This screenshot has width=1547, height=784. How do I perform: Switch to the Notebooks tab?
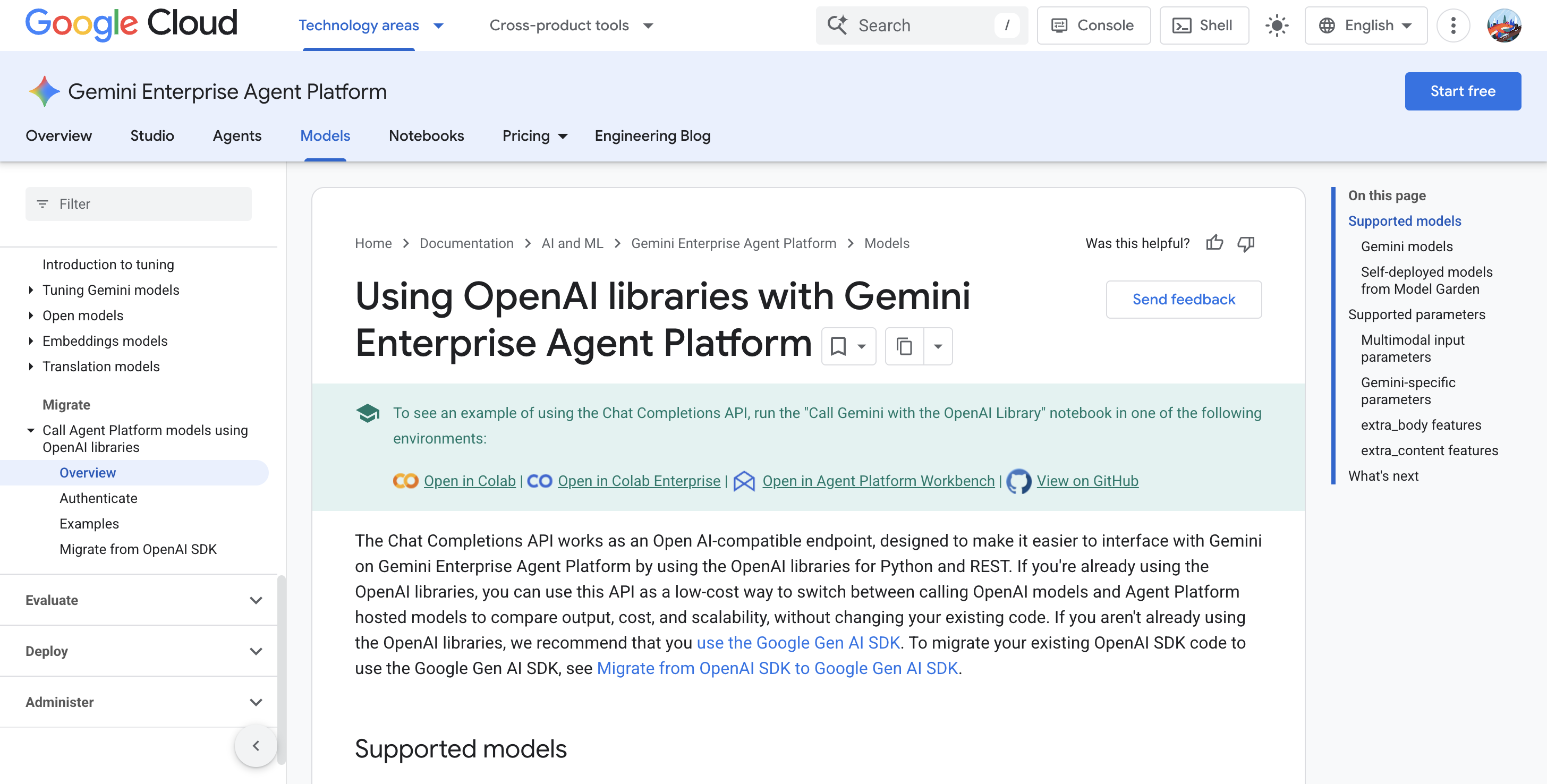coord(427,135)
